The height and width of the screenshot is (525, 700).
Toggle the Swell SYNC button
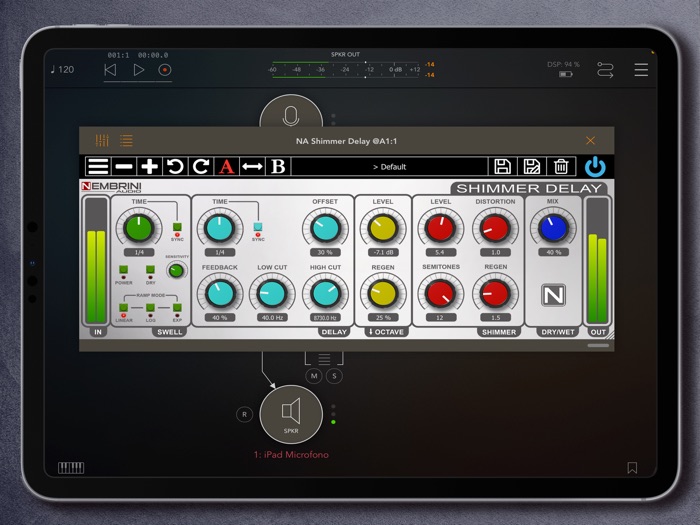tap(177, 227)
